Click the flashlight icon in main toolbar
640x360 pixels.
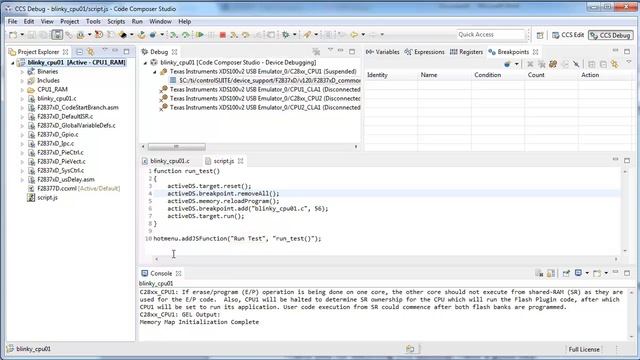tap(307, 35)
